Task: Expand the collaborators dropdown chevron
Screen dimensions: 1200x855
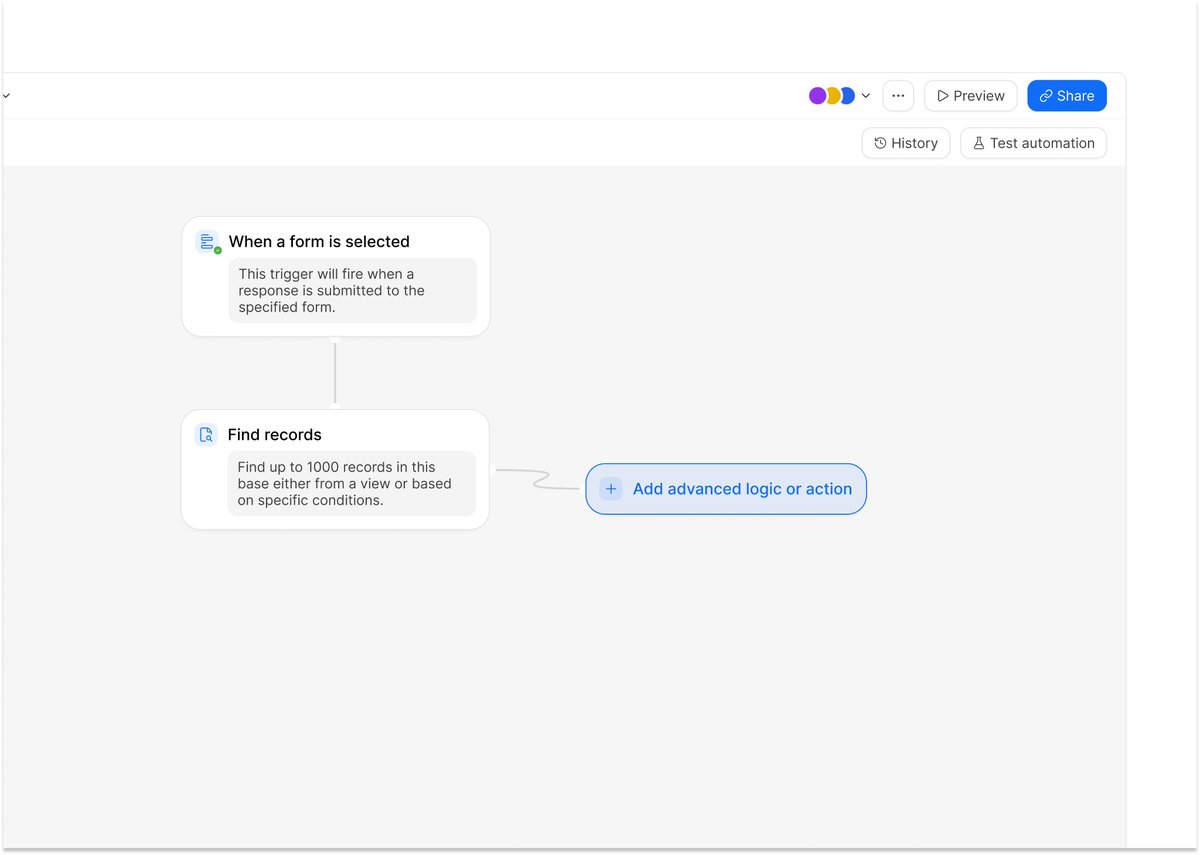Action: 866,96
